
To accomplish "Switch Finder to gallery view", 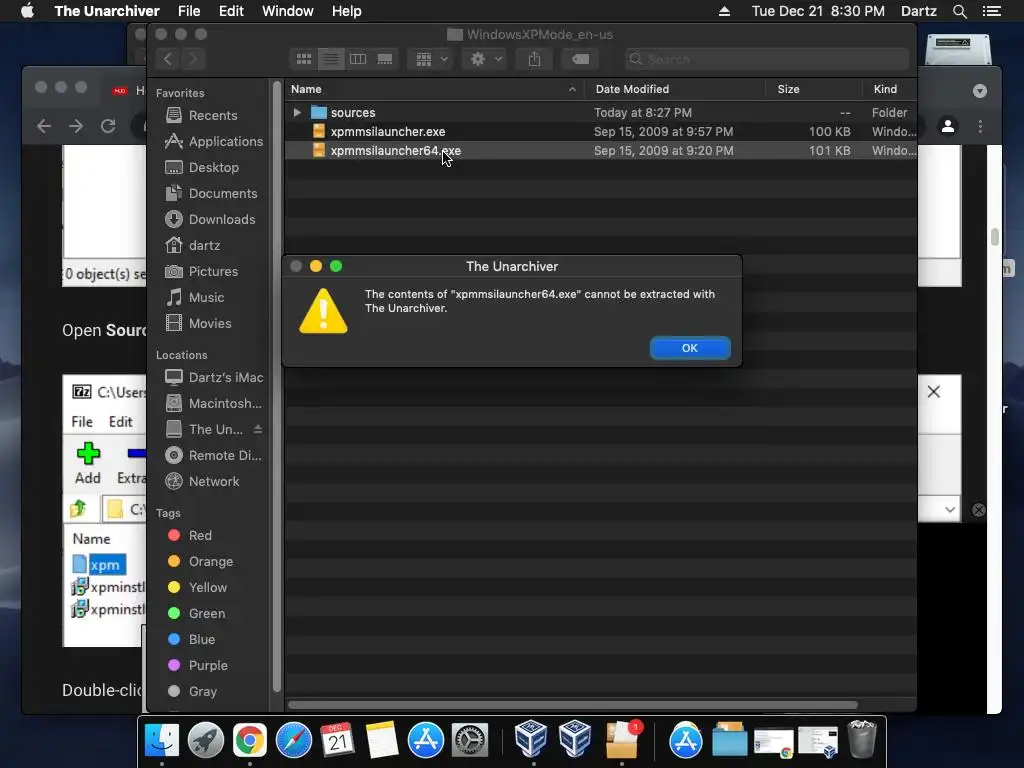I will click(385, 59).
